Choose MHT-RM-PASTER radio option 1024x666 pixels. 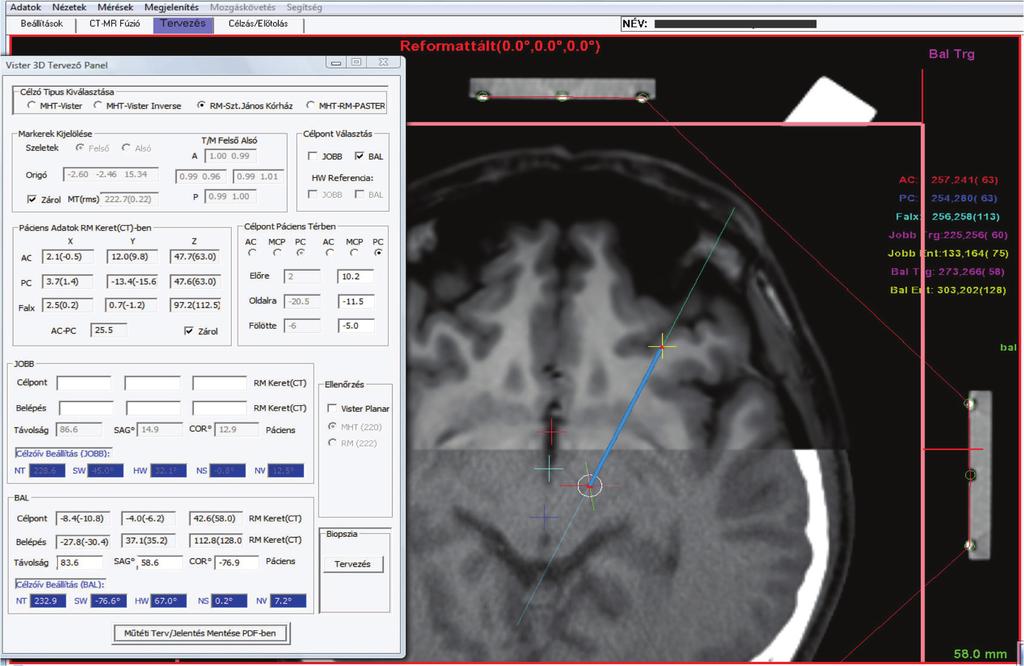point(310,105)
